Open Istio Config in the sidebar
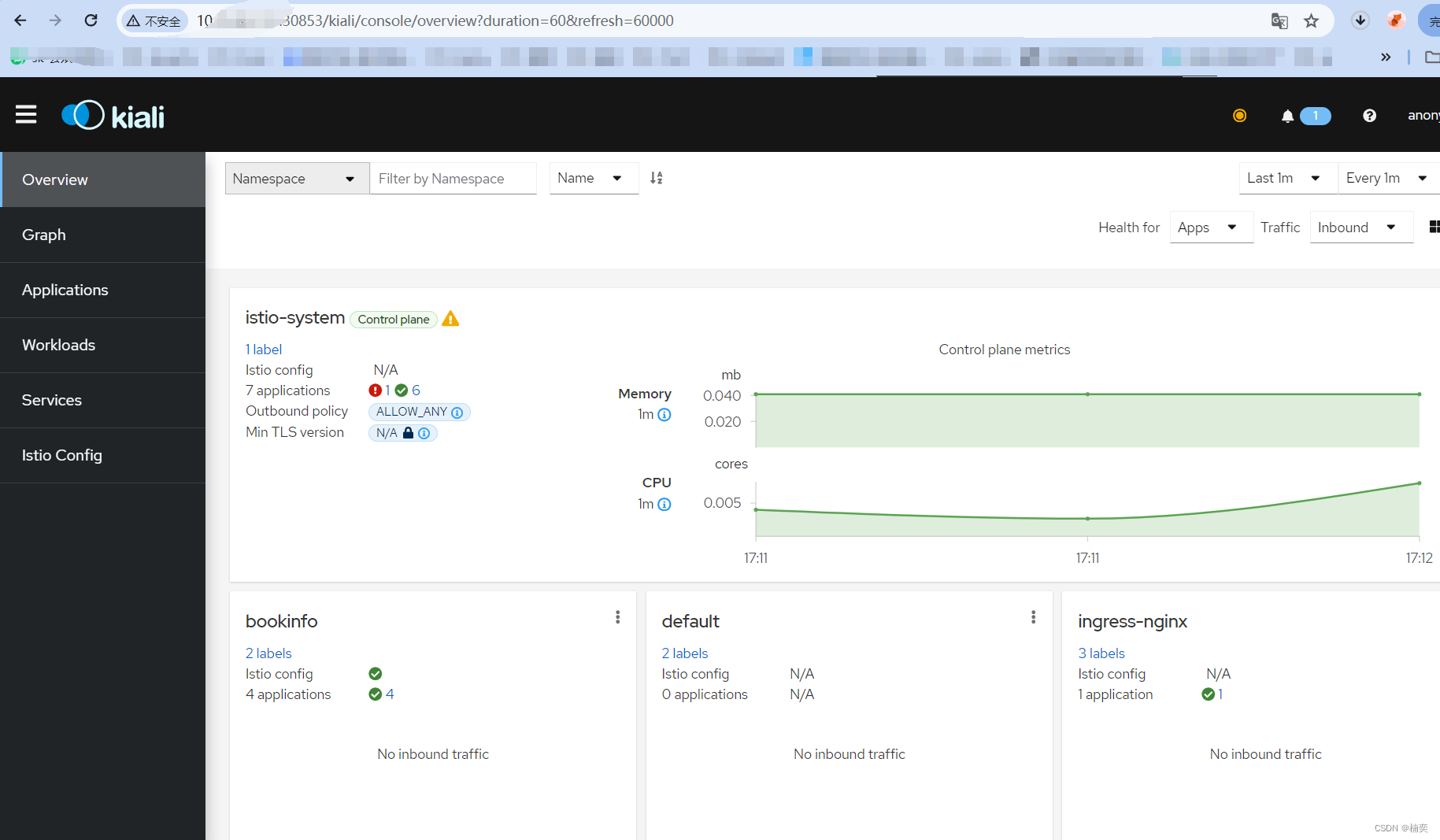This screenshot has height=840, width=1440. (102, 455)
